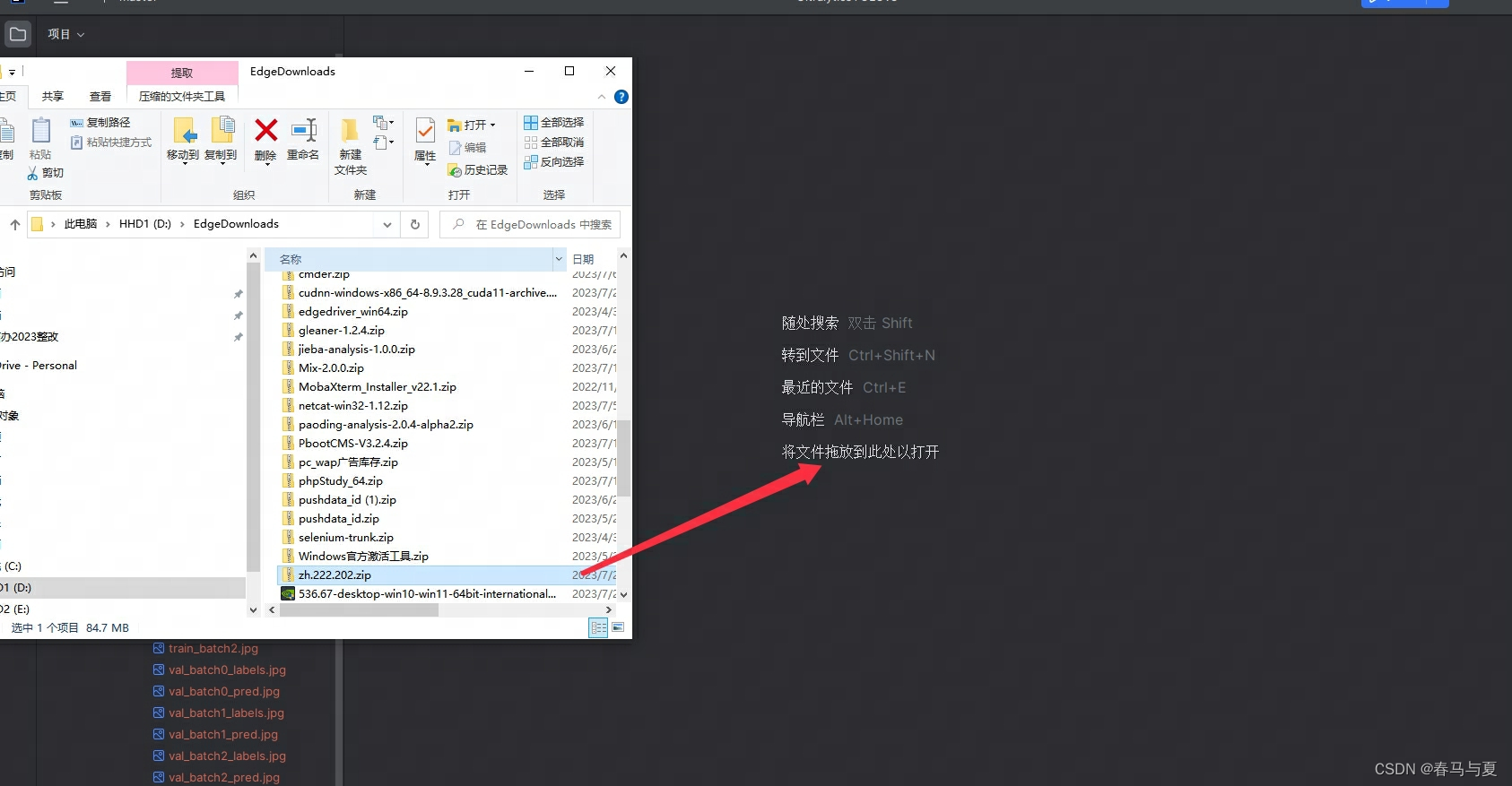1512x786 pixels.
Task: Click the Copy to folder icon
Action: [x=222, y=131]
